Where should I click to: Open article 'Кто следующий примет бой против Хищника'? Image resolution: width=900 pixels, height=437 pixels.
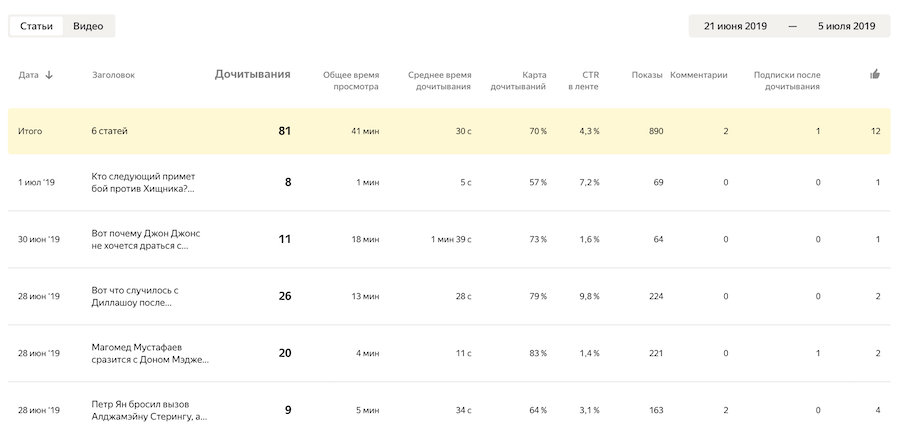(143, 182)
